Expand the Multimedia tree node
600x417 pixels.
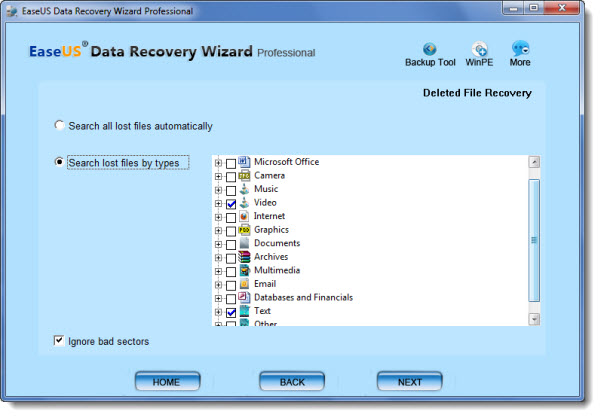click(x=218, y=272)
